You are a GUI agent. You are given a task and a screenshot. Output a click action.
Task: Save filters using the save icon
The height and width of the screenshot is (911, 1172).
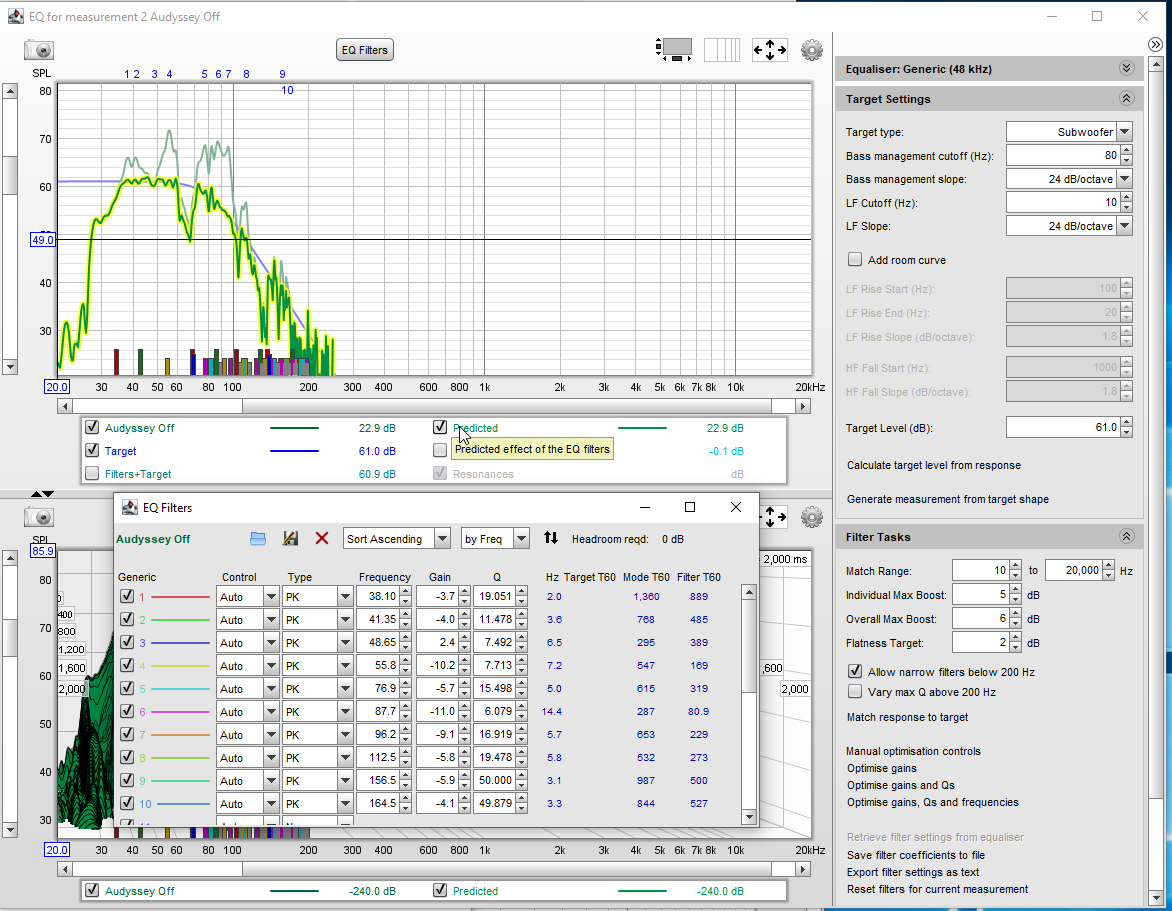click(290, 539)
